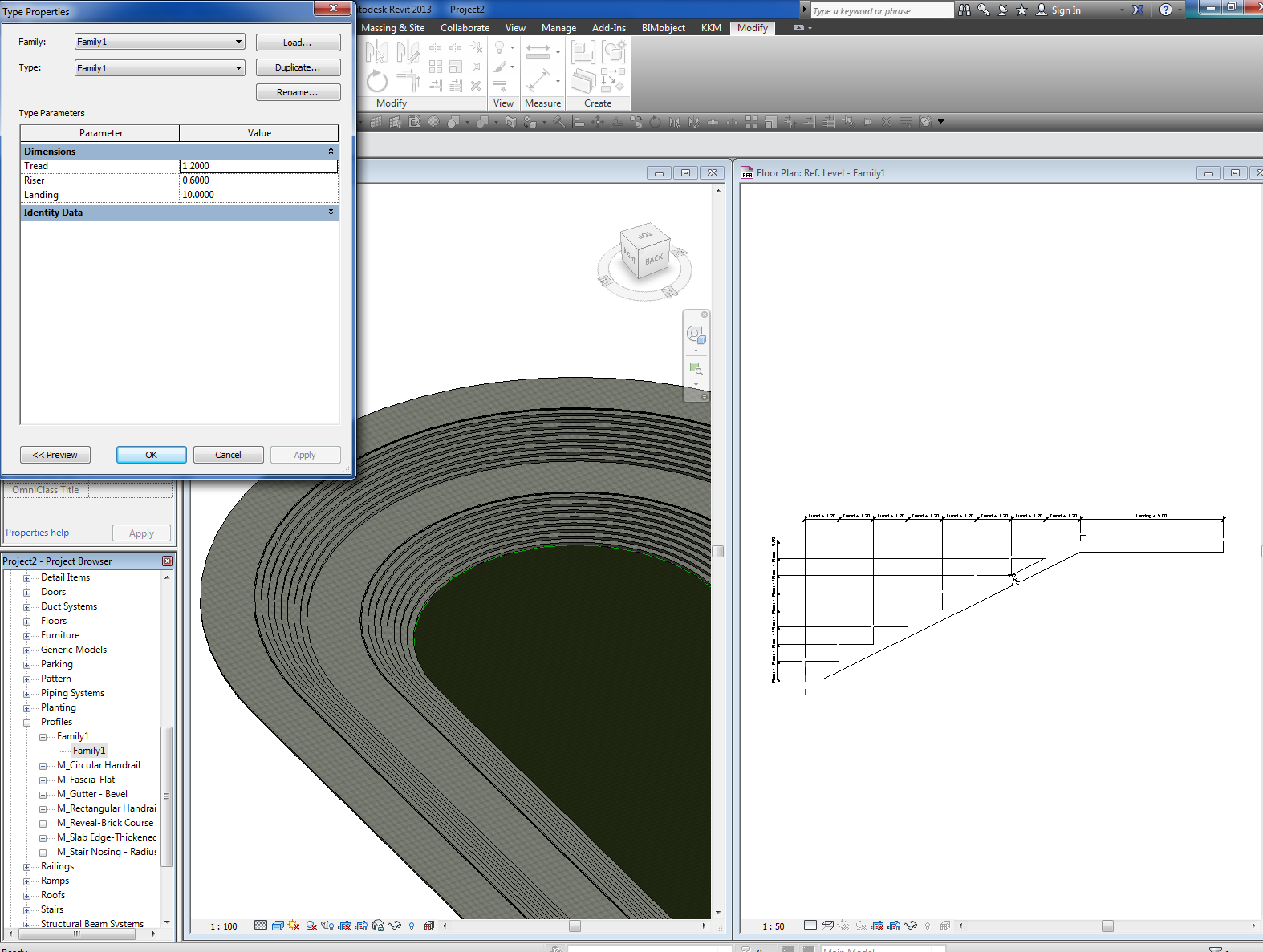Image resolution: width=1263 pixels, height=952 pixels.
Task: Toggle Shadows icon in 3D view bar
Action: pos(311,926)
